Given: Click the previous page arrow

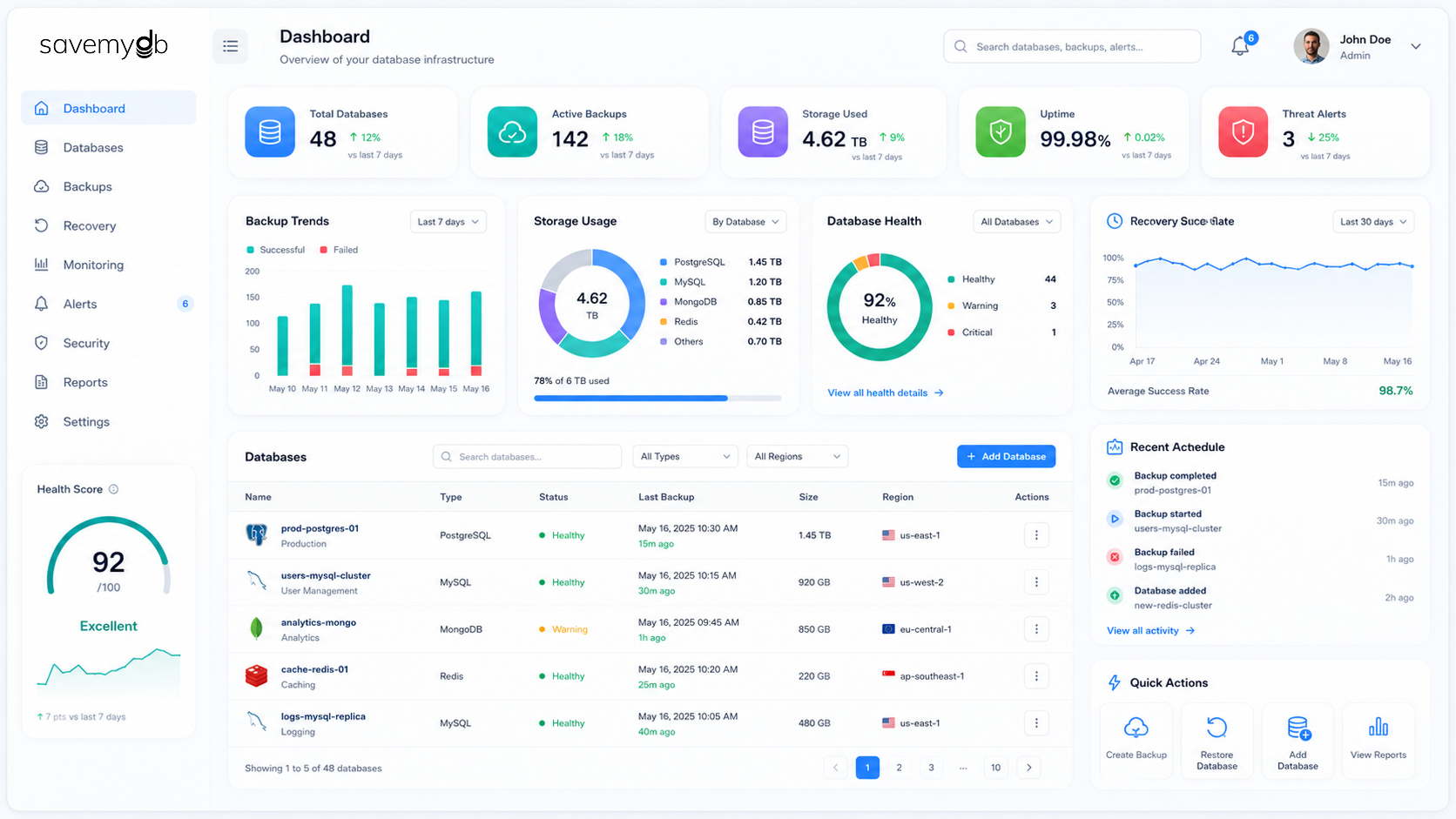Looking at the screenshot, I should coord(835,767).
